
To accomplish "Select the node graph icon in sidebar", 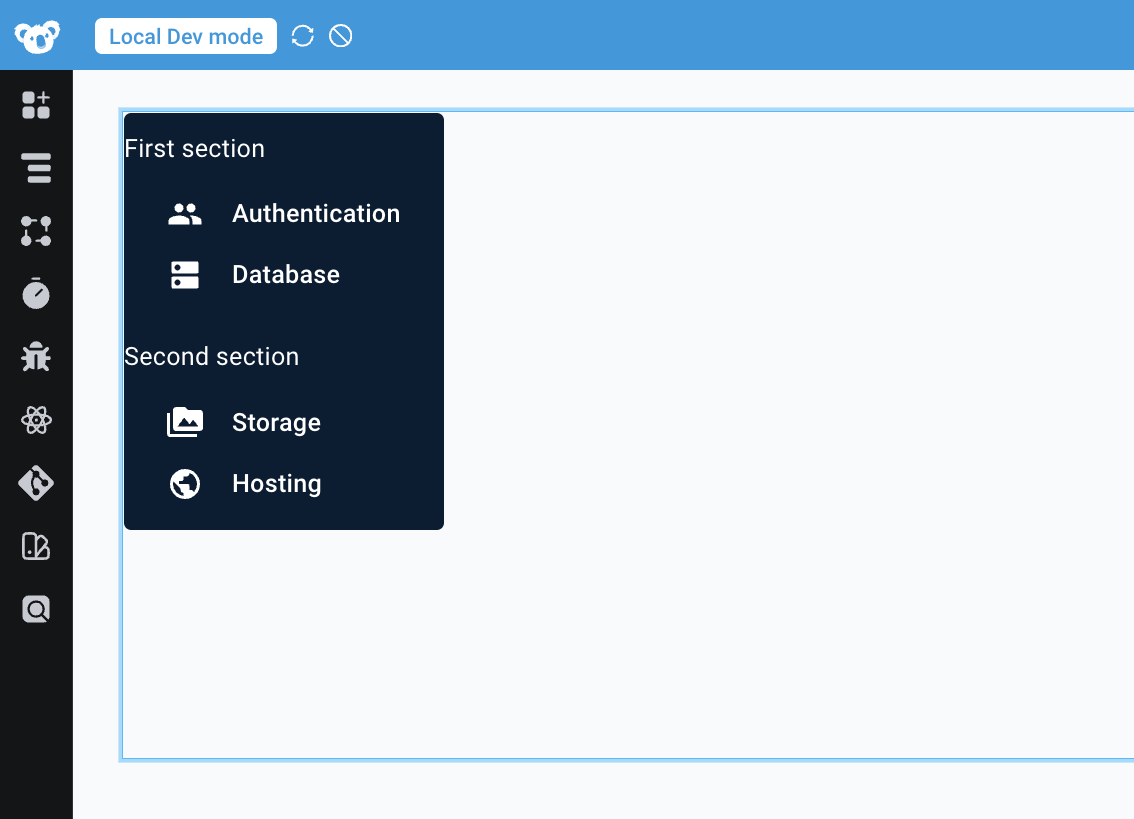I will tap(36, 231).
